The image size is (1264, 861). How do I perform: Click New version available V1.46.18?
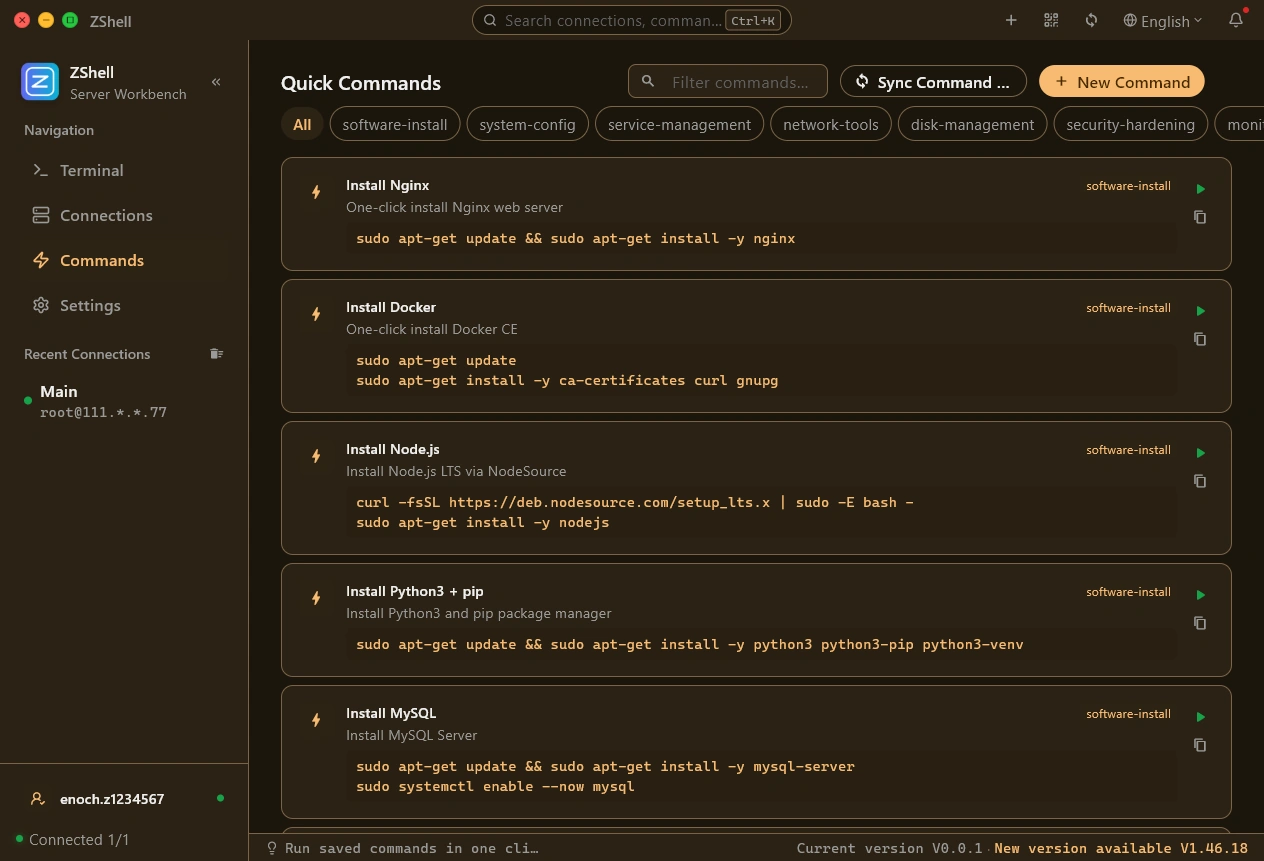point(1121,848)
